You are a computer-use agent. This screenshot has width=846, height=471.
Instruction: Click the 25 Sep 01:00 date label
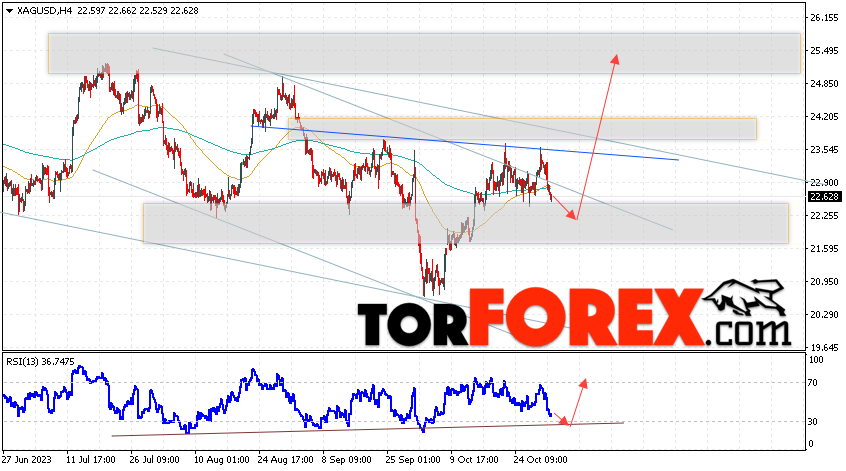pos(413,460)
